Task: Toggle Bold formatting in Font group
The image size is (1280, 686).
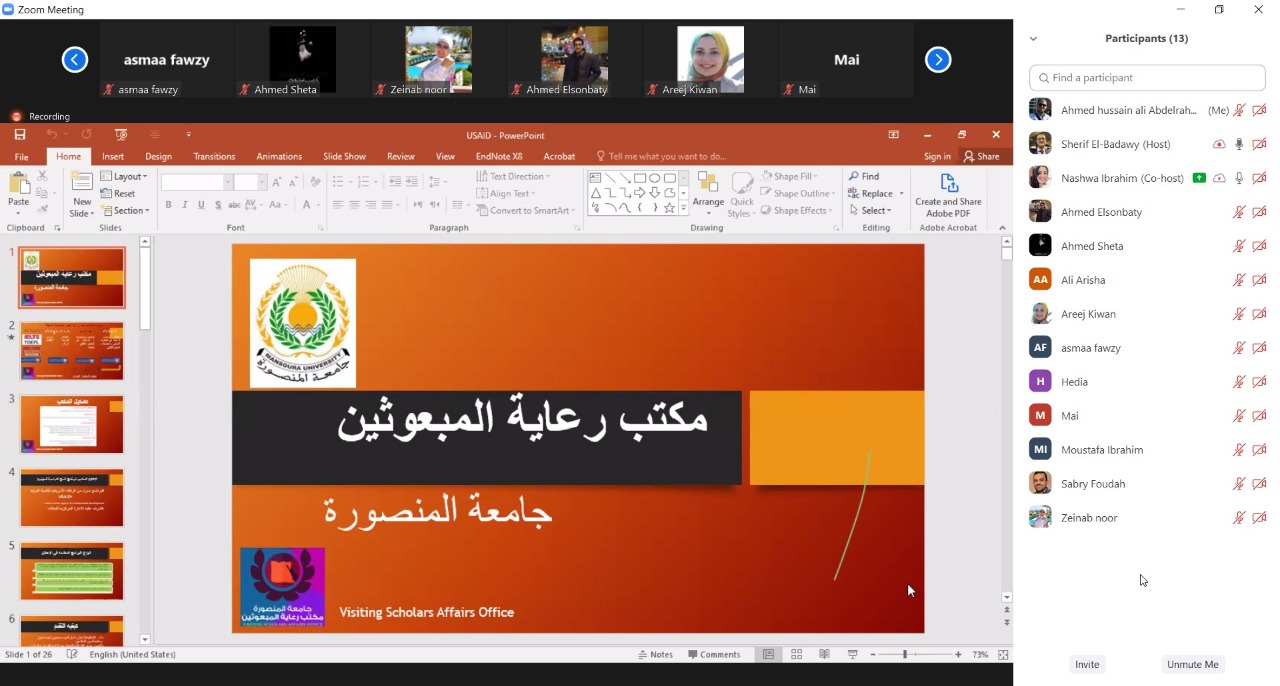Action: tap(169, 206)
